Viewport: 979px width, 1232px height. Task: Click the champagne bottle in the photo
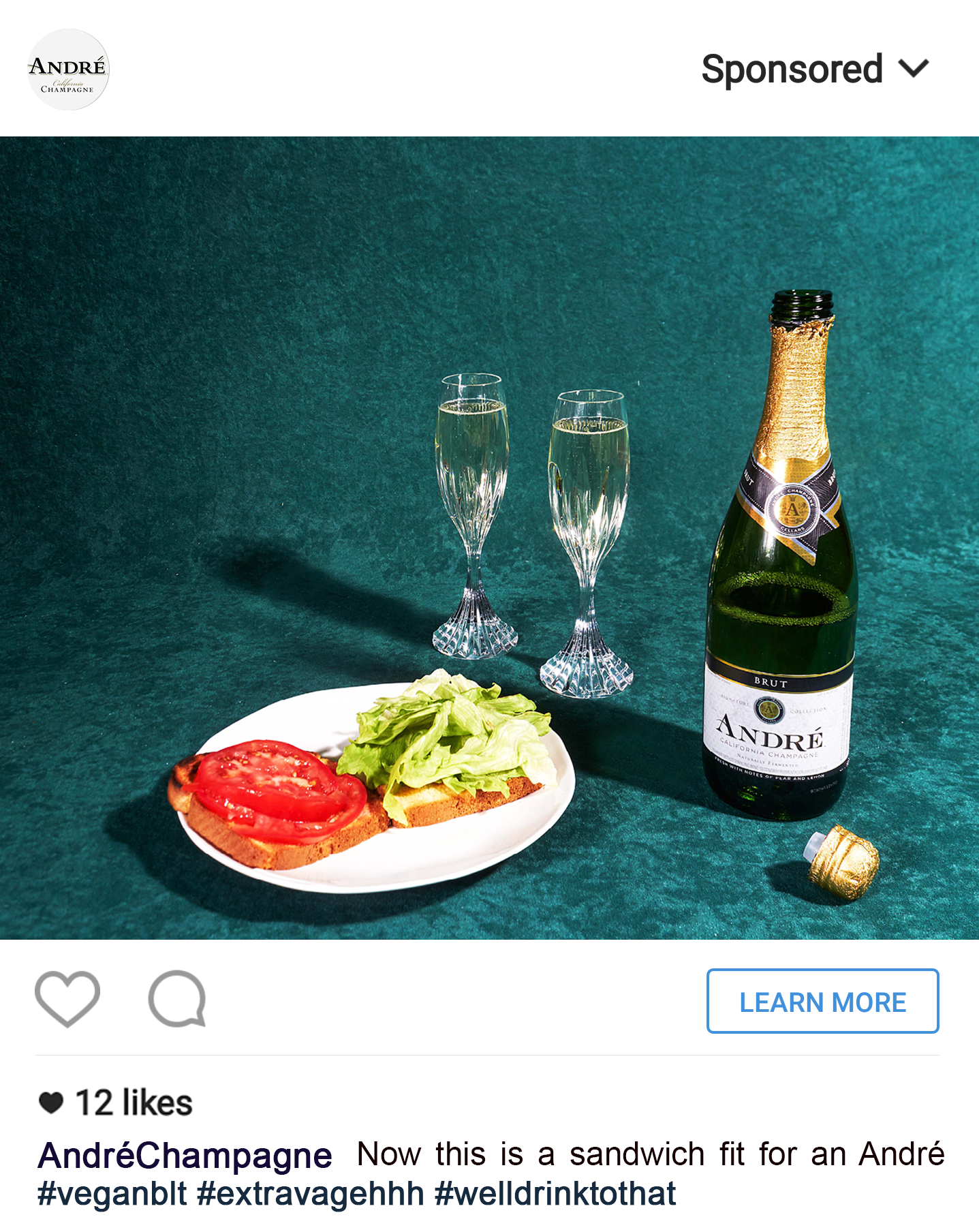coord(781,555)
